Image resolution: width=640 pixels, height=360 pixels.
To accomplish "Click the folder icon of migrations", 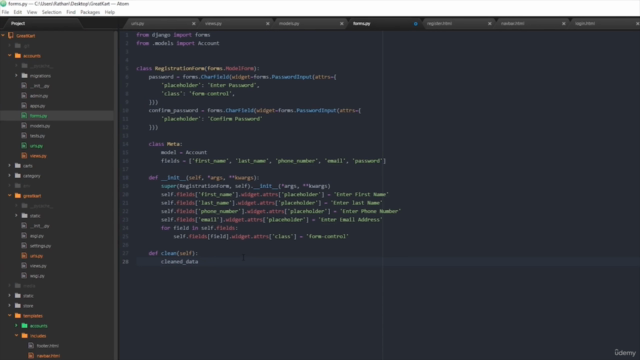I will [x=24, y=76].
